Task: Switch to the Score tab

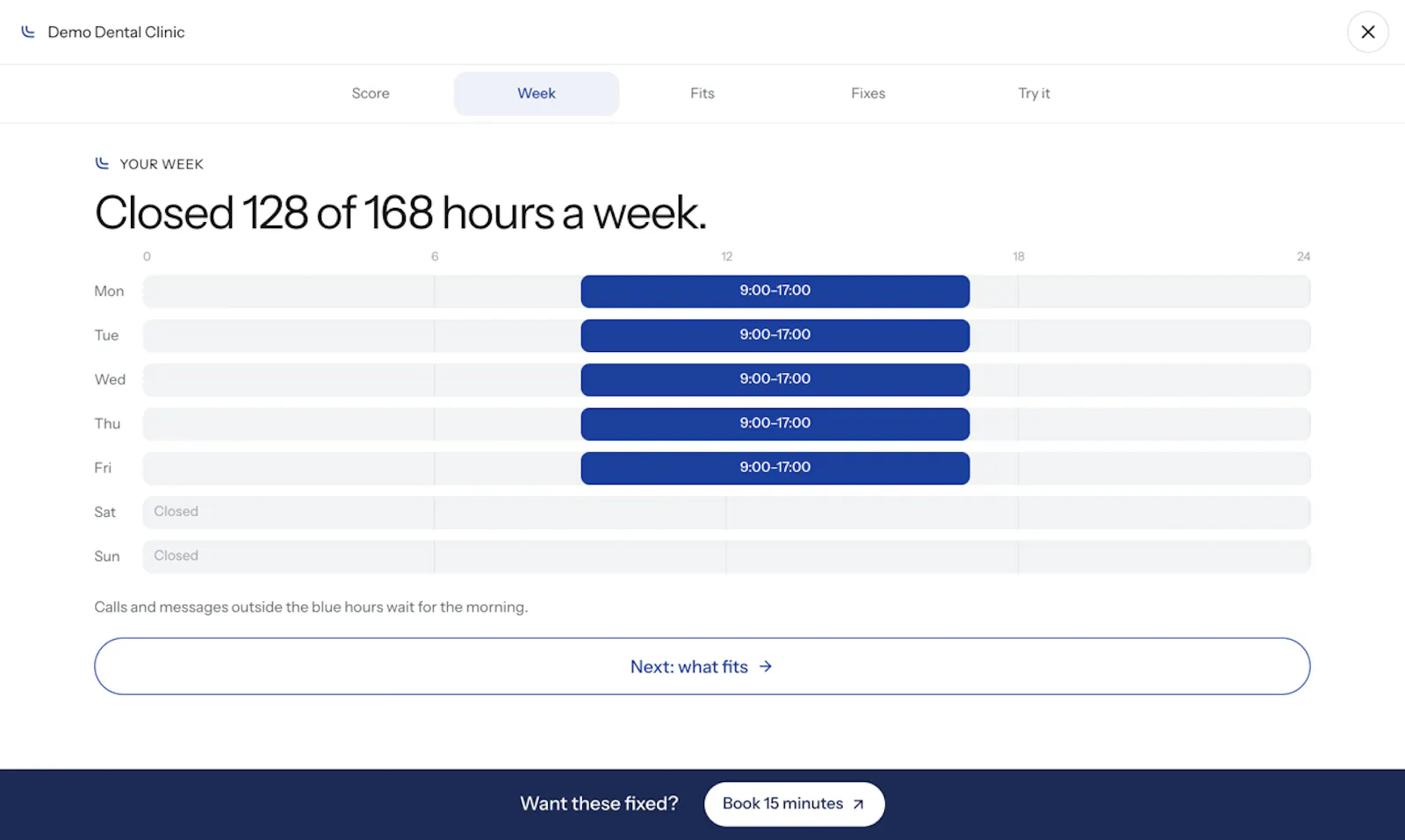Action: coord(371,93)
